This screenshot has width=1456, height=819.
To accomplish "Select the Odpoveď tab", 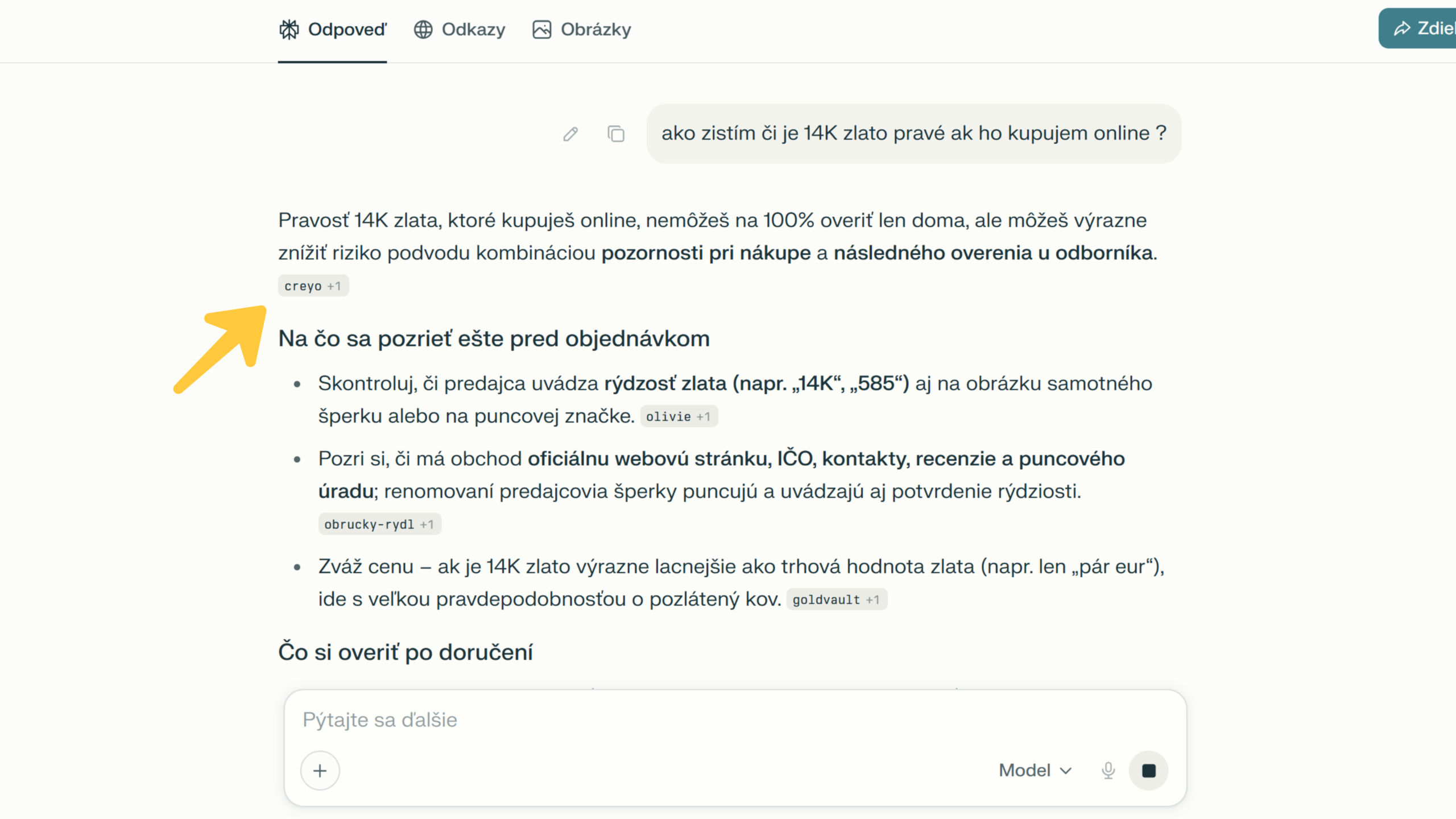I will click(347, 30).
